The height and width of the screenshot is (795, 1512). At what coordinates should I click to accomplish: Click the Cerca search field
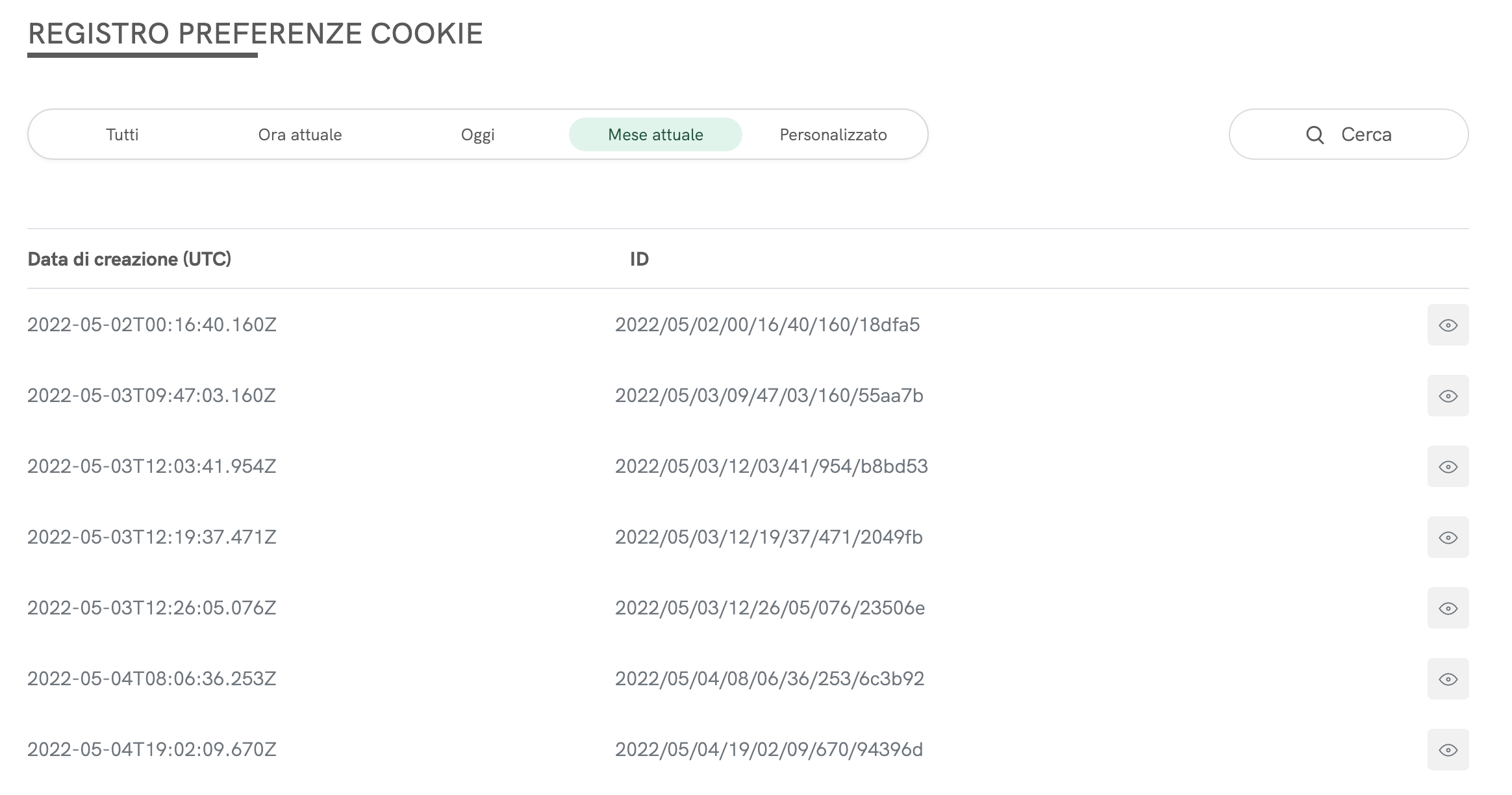[1366, 134]
